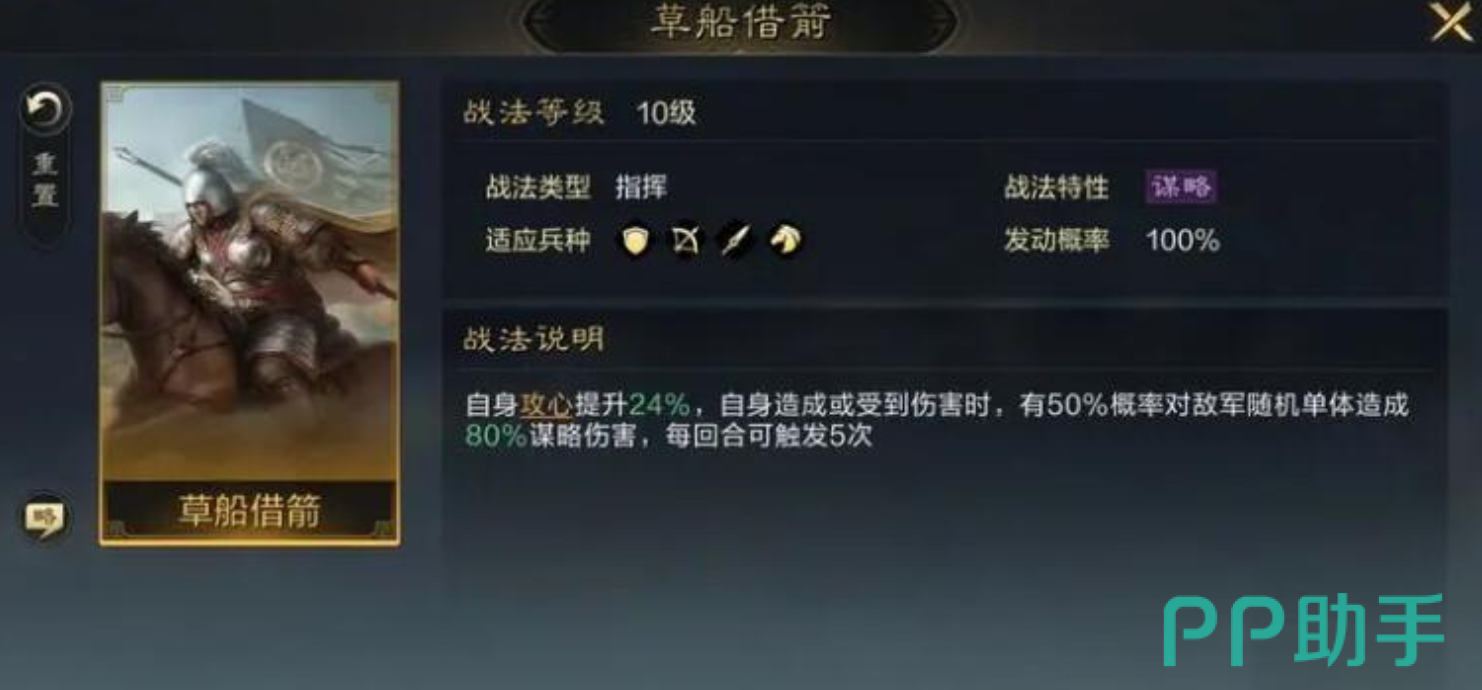Tap the spear troop type icon
The width and height of the screenshot is (1482, 690).
[736, 240]
